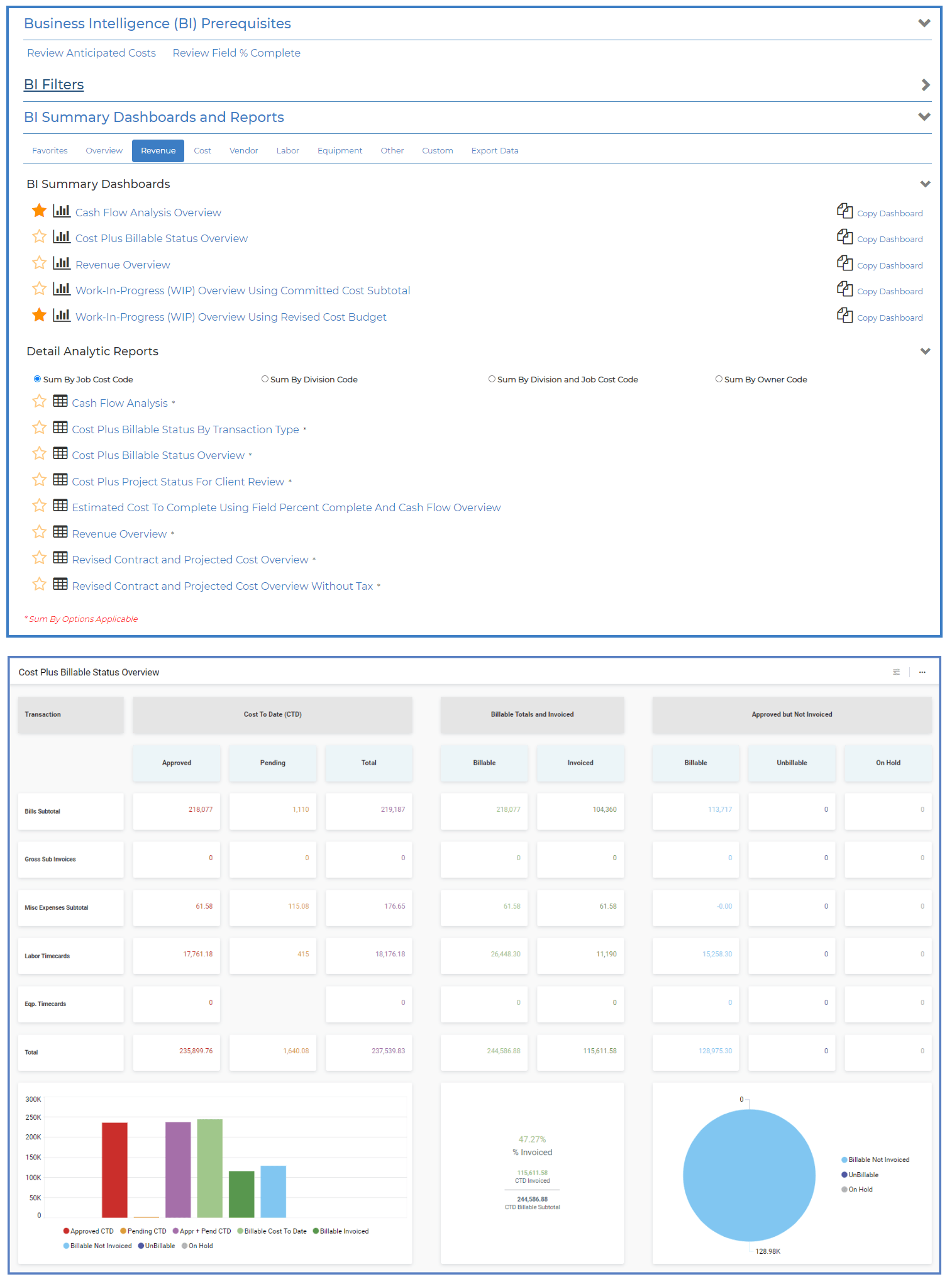This screenshot has width=952, height=1284.
Task: Collapse Detail Analytic Reports subsection chevron
Action: coord(925,351)
